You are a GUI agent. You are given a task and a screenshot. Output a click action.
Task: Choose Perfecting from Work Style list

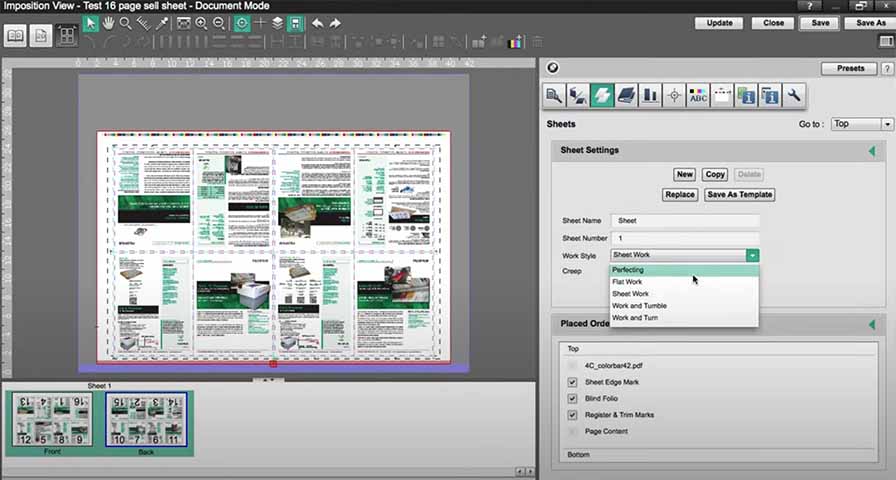685,270
